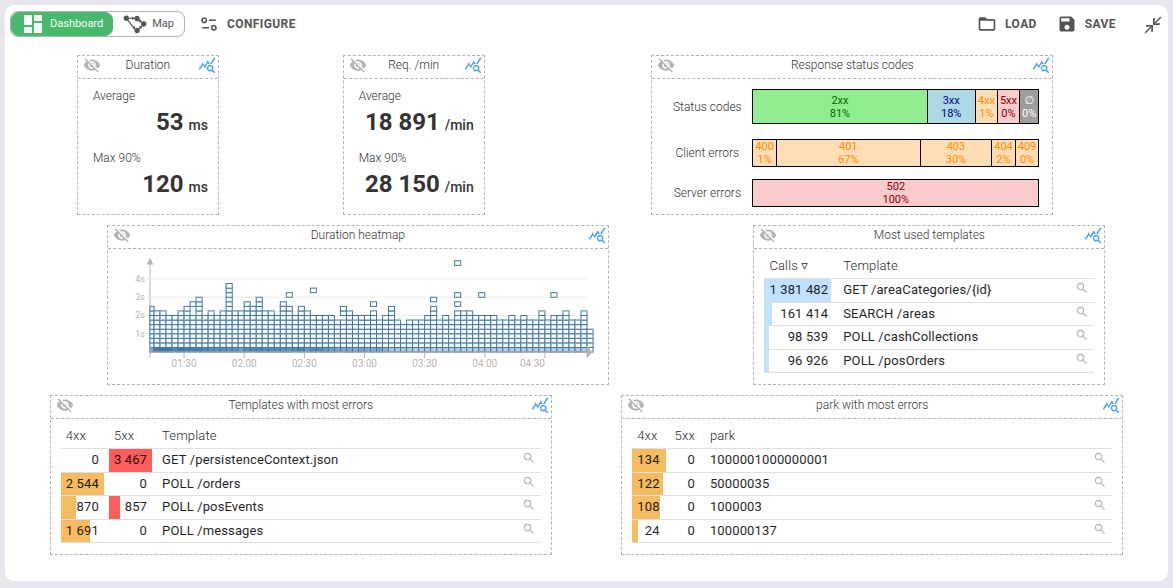Image resolution: width=1173 pixels, height=588 pixels.
Task: Click the SAVE button
Action: click(x=1087, y=23)
